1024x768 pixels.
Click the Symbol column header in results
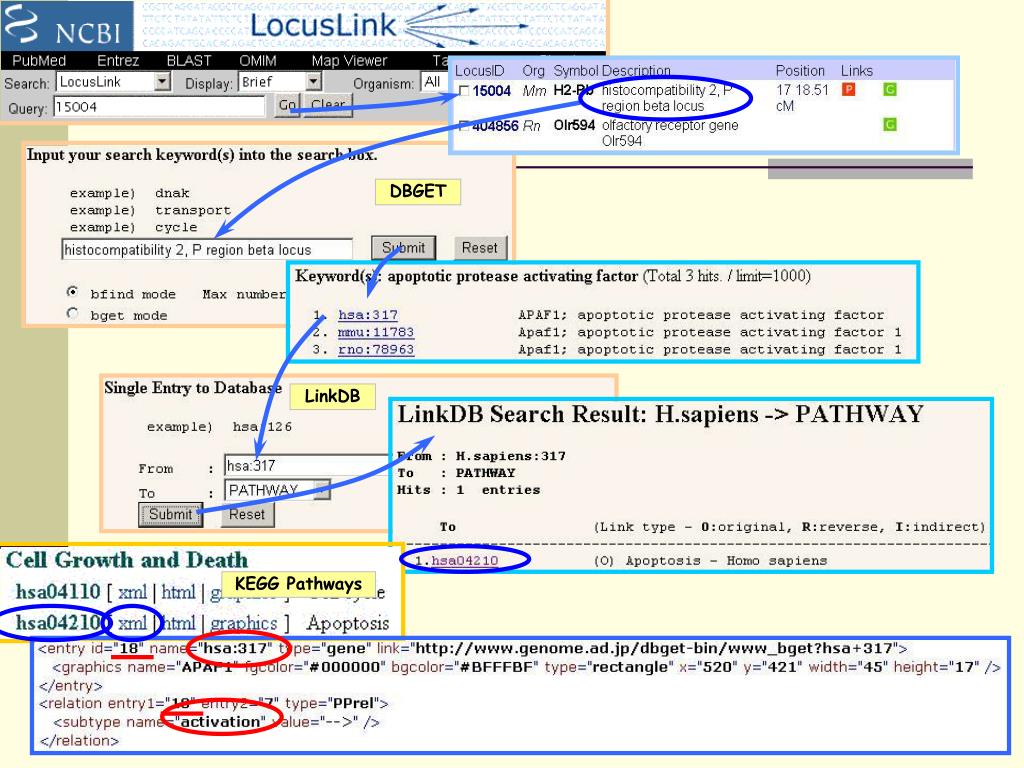click(x=575, y=71)
